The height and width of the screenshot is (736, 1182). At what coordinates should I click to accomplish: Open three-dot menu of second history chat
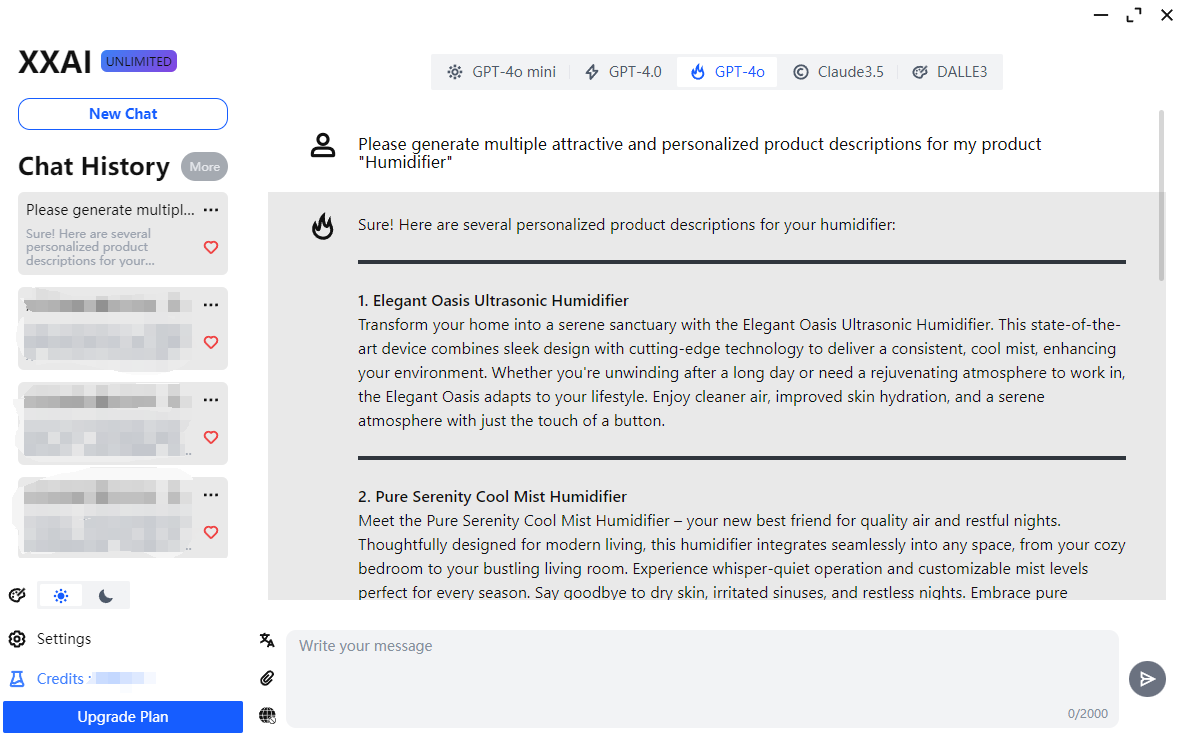211,305
